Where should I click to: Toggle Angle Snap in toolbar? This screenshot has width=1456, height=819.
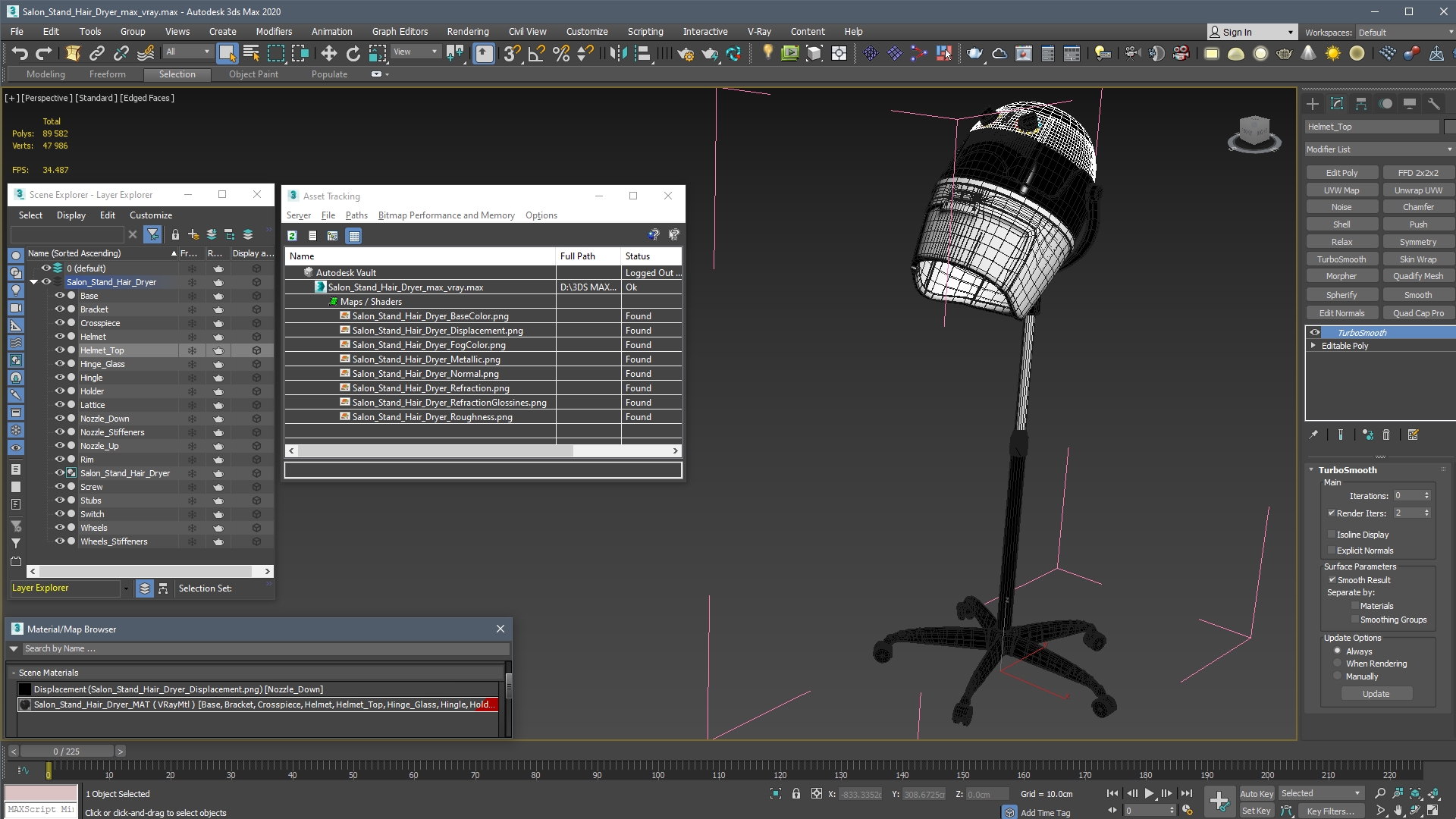coord(537,53)
